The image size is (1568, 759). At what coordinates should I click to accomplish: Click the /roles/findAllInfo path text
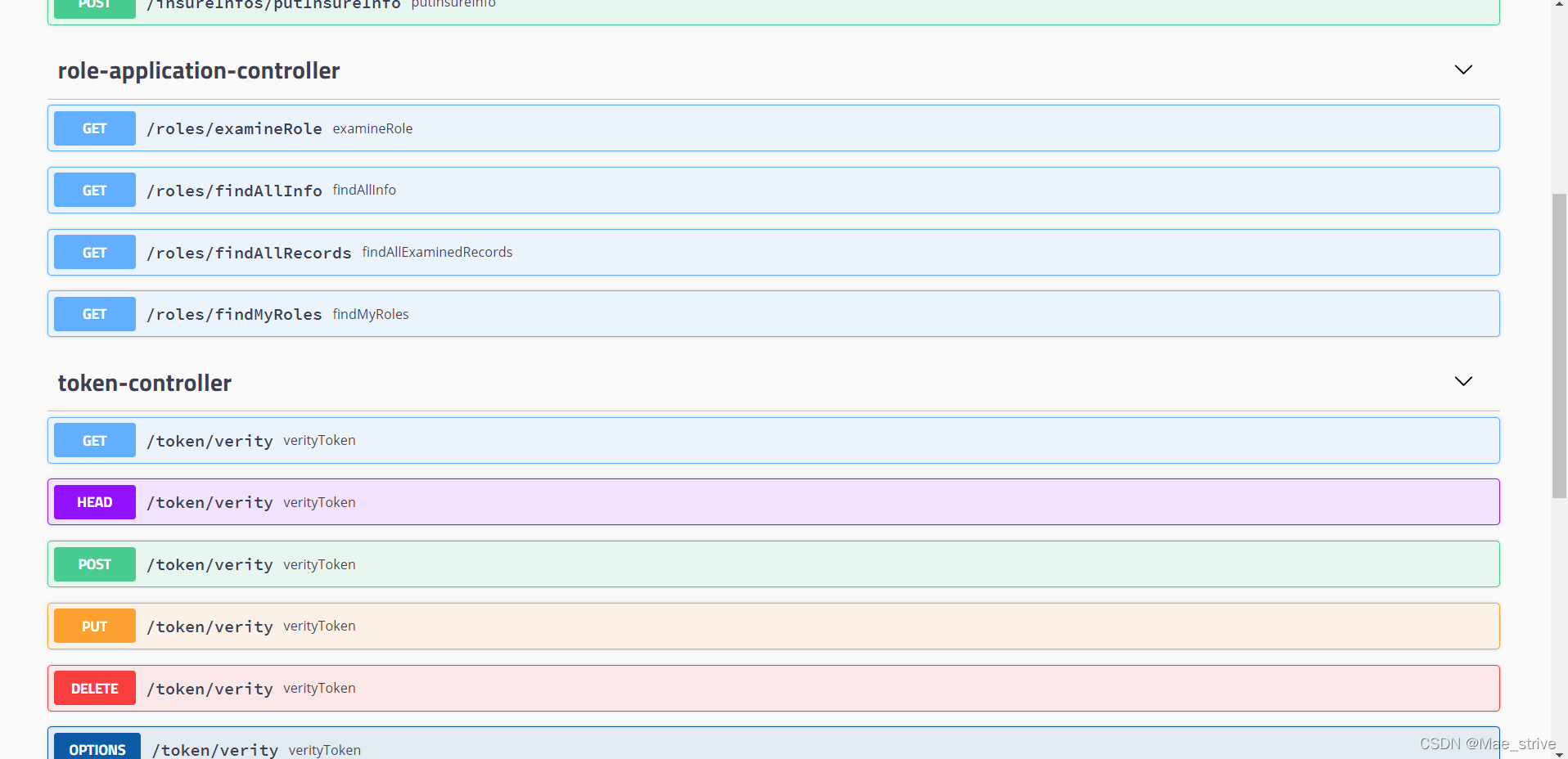(234, 191)
